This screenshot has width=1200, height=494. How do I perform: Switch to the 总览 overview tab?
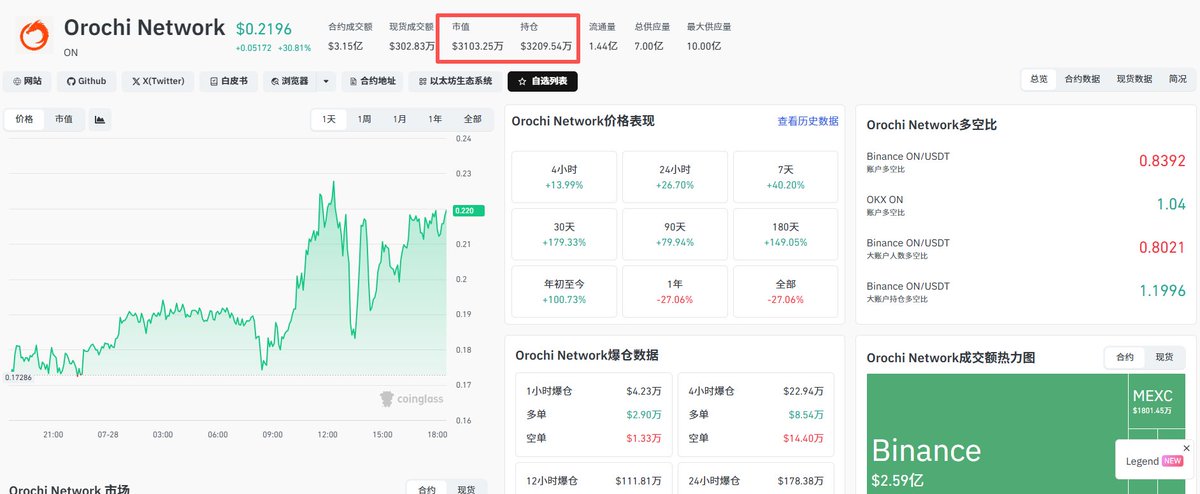[x=1039, y=78]
